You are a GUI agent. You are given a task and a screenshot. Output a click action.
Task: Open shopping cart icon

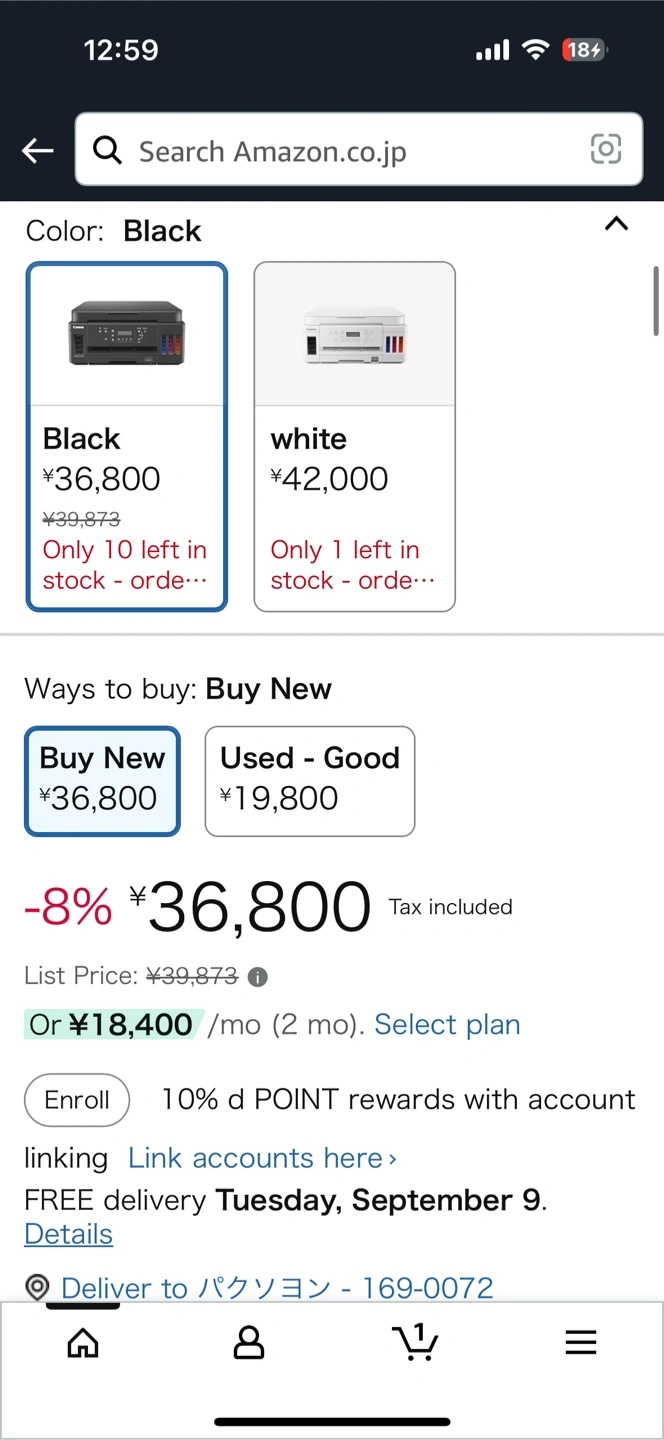pos(415,1342)
